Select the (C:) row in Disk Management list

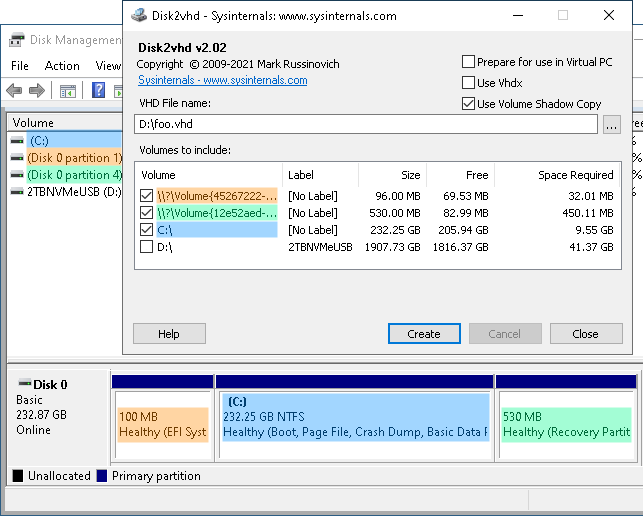coord(66,141)
